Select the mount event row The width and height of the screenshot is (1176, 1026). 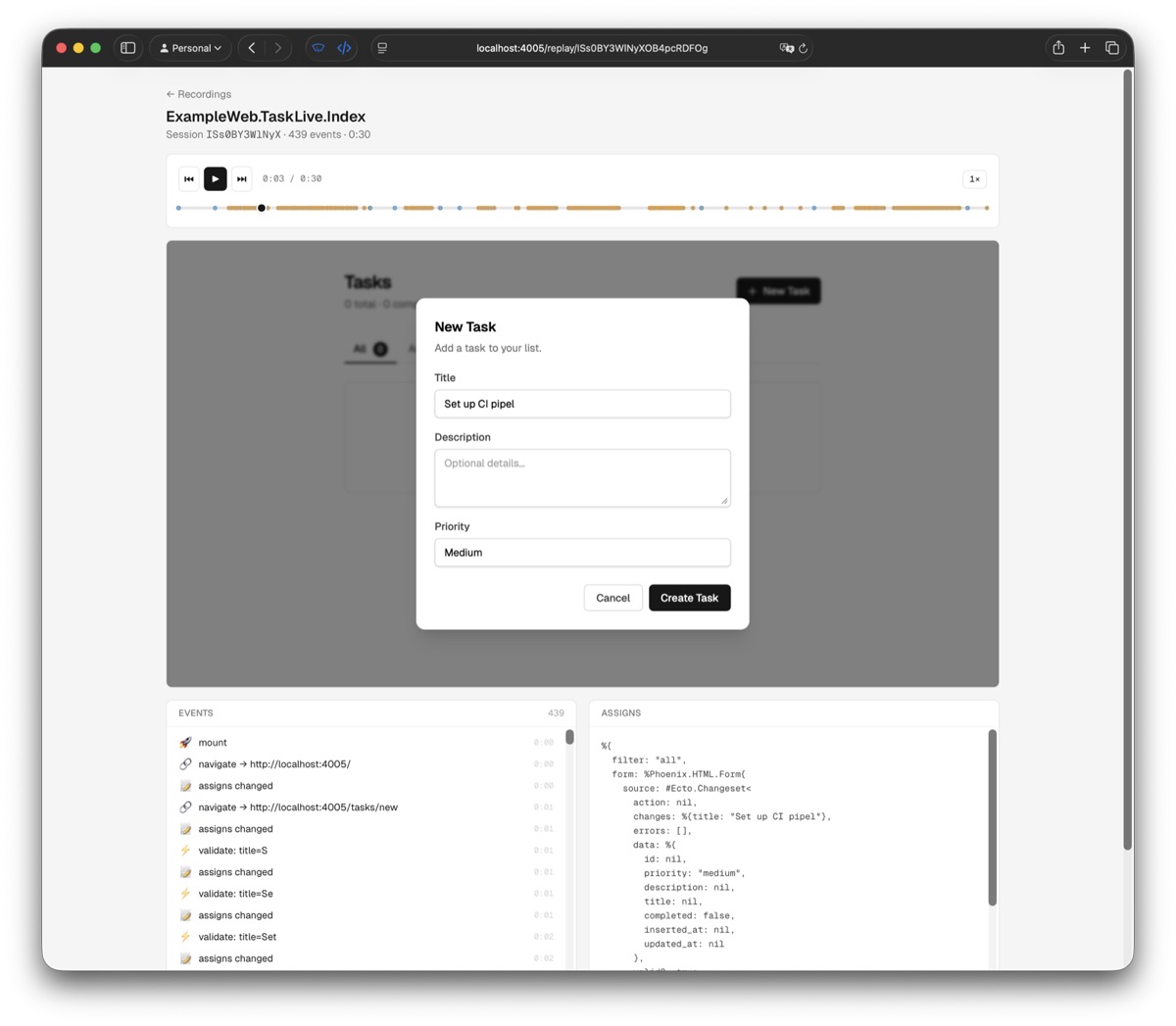click(x=367, y=743)
